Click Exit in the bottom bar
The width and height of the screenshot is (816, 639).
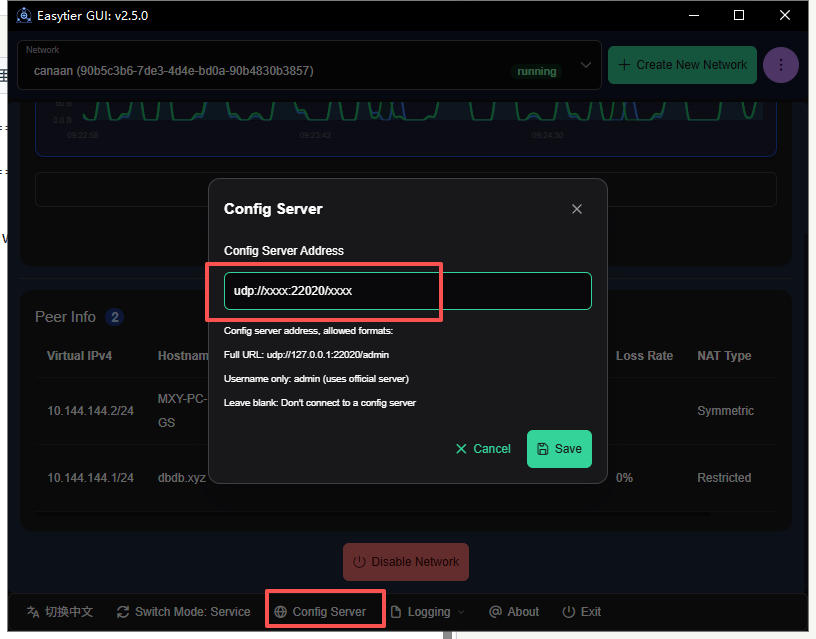click(581, 612)
